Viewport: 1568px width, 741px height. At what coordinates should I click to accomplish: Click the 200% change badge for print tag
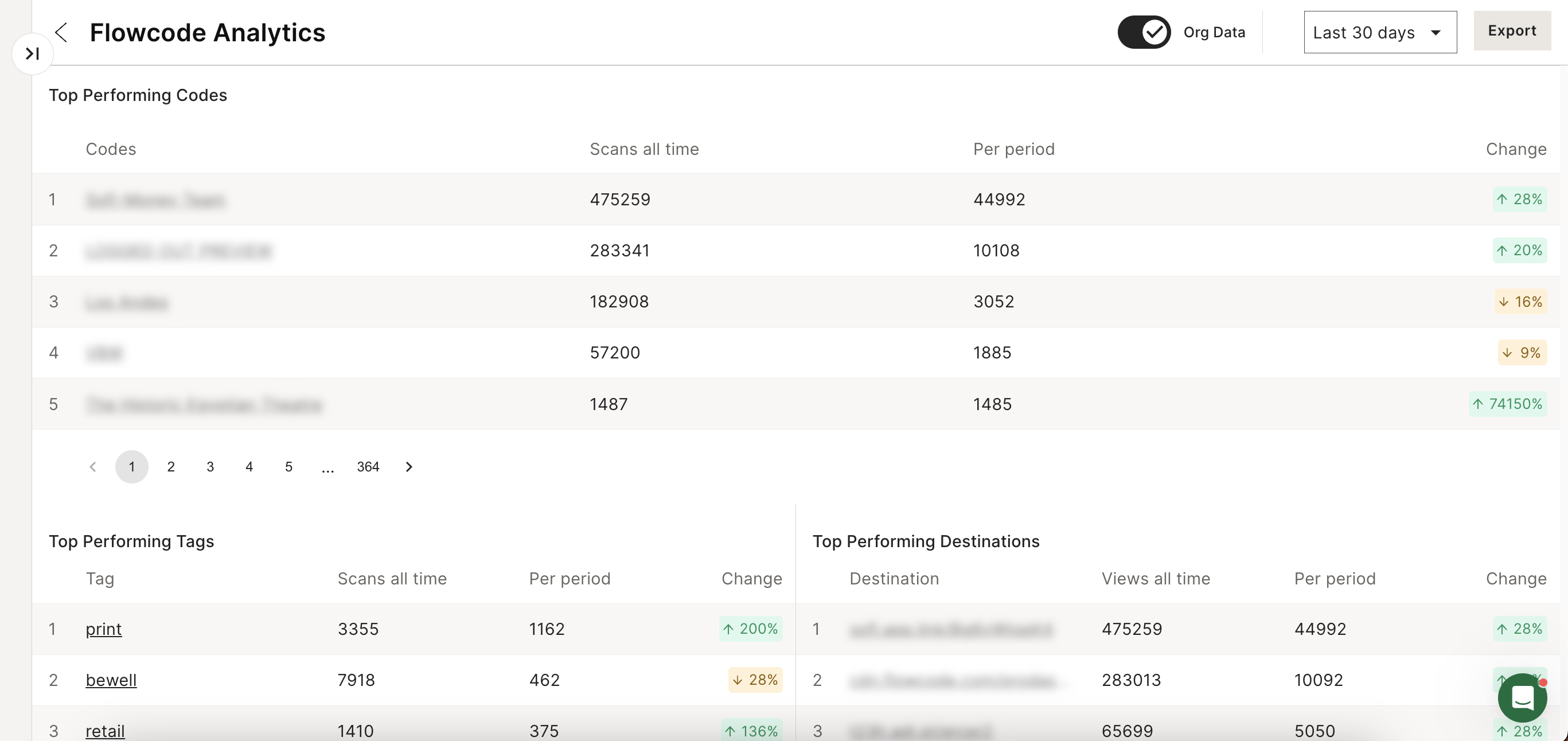click(750, 629)
